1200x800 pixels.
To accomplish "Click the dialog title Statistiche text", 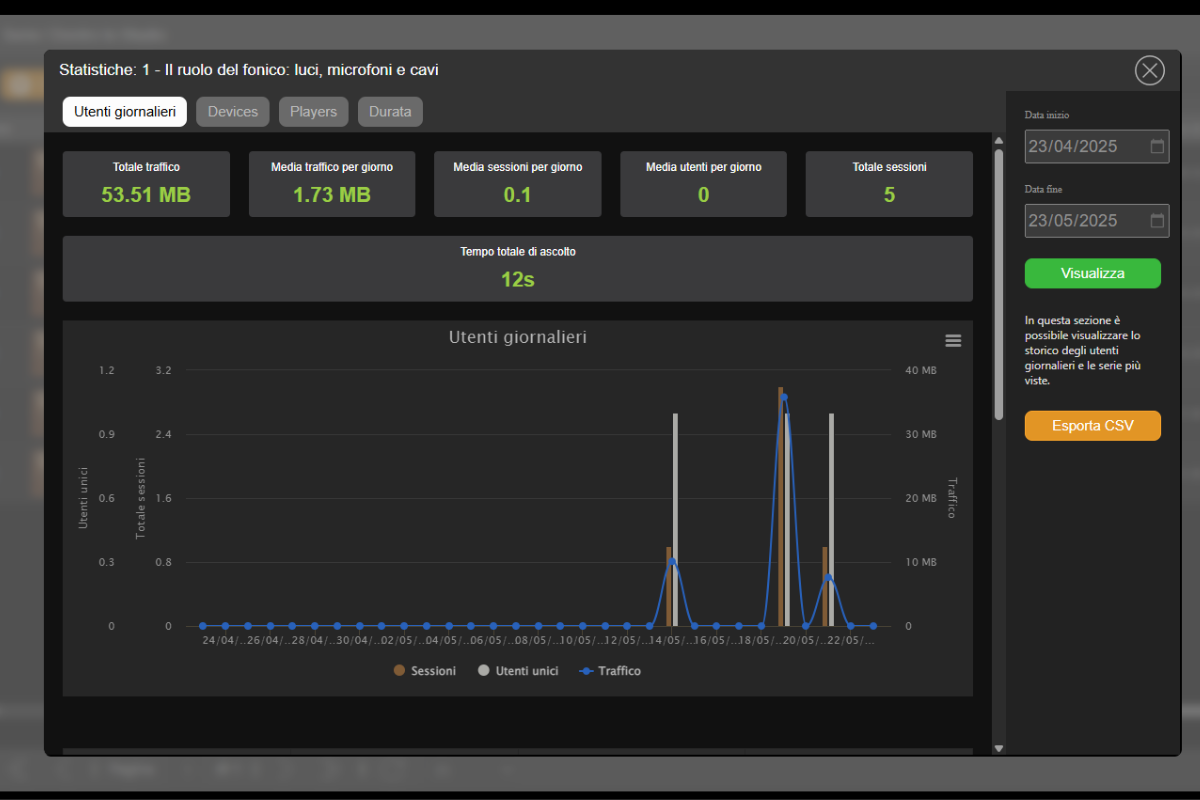I will (249, 70).
